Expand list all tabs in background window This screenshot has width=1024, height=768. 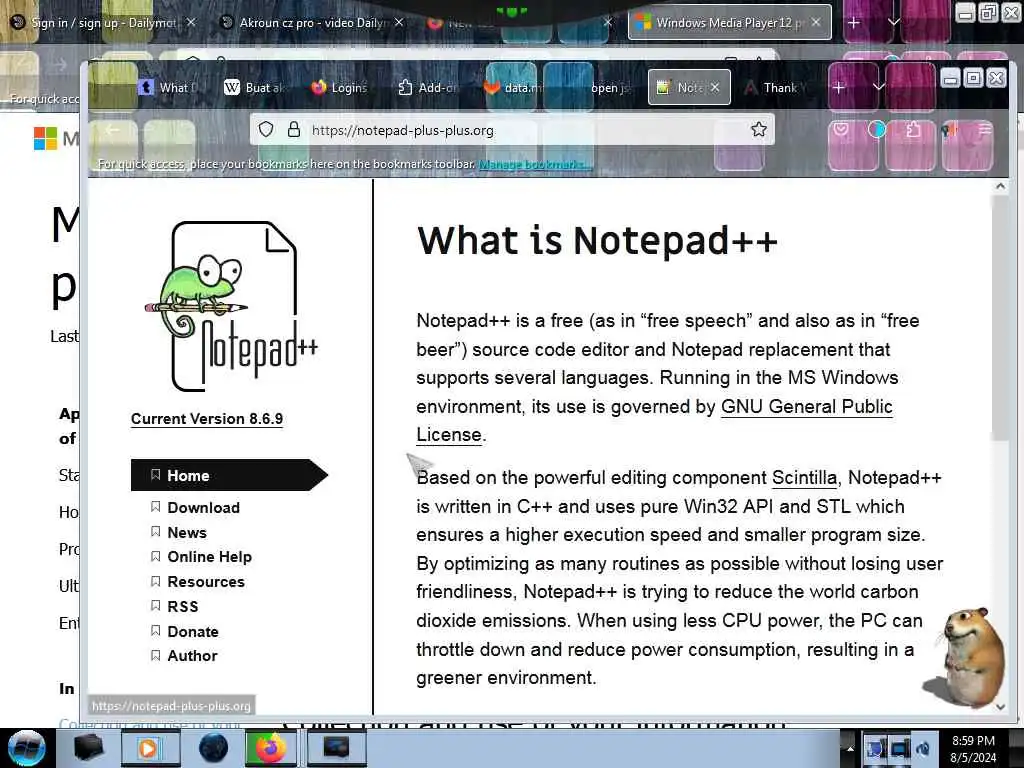coord(893,22)
